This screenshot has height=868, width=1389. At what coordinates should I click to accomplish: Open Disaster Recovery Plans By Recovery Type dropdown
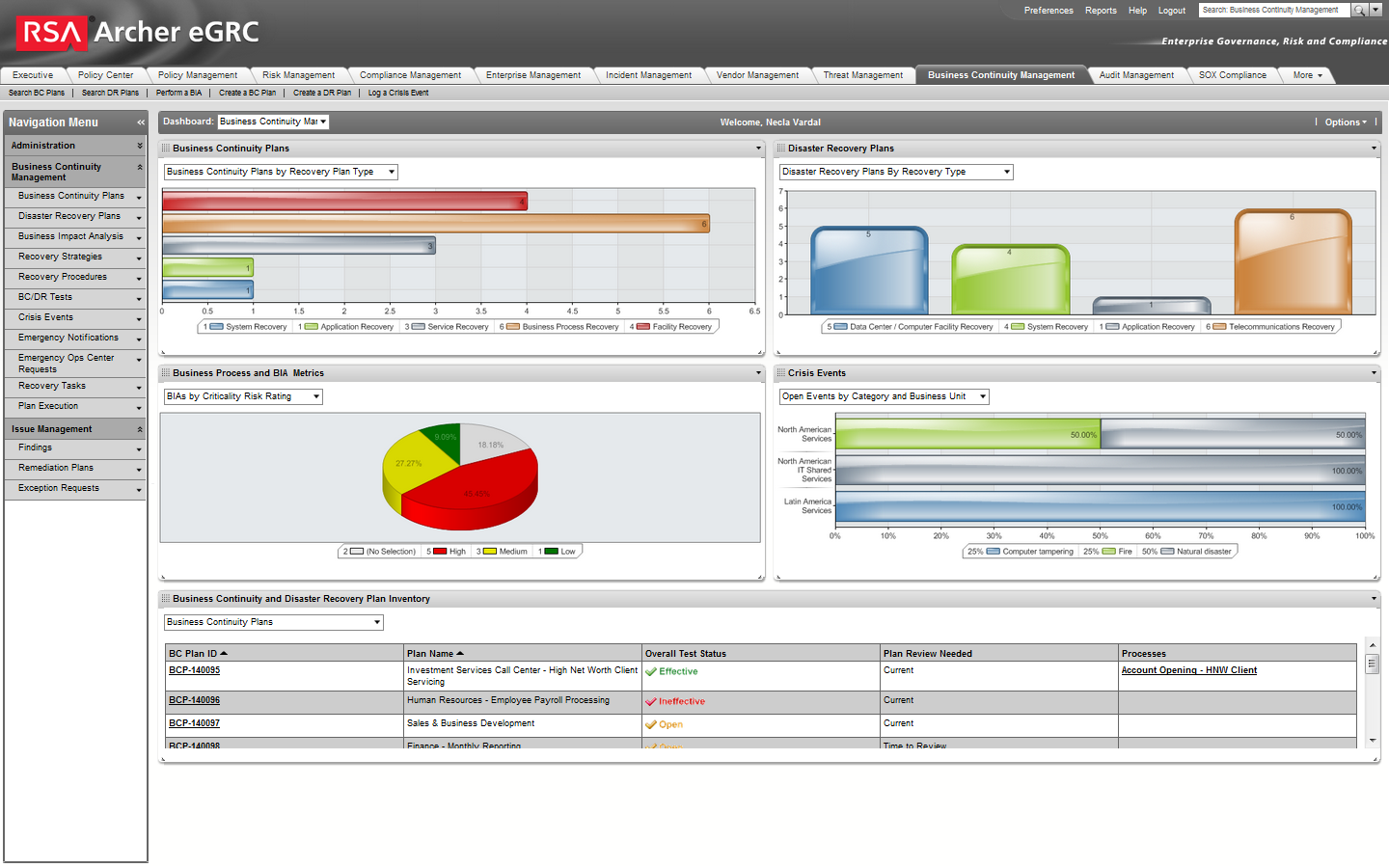[896, 172]
